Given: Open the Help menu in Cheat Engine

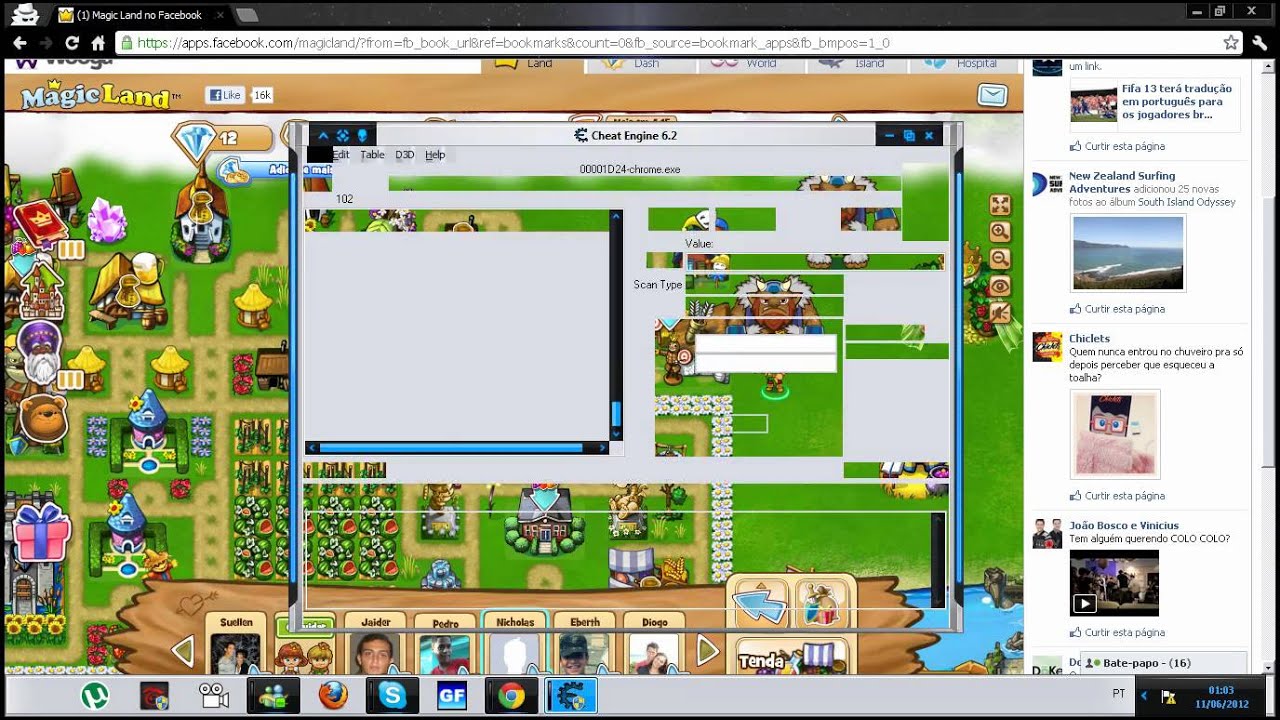Looking at the screenshot, I should click(x=435, y=155).
